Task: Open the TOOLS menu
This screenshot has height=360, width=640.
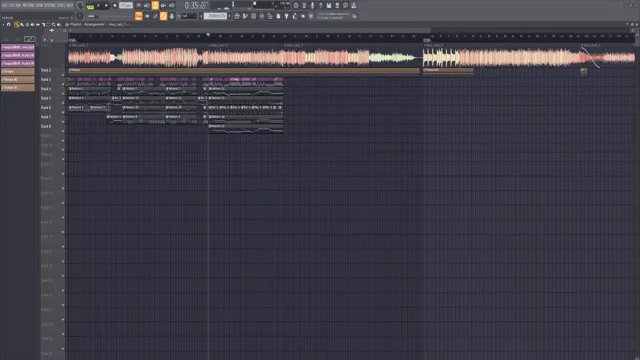Action: click(x=61, y=5)
